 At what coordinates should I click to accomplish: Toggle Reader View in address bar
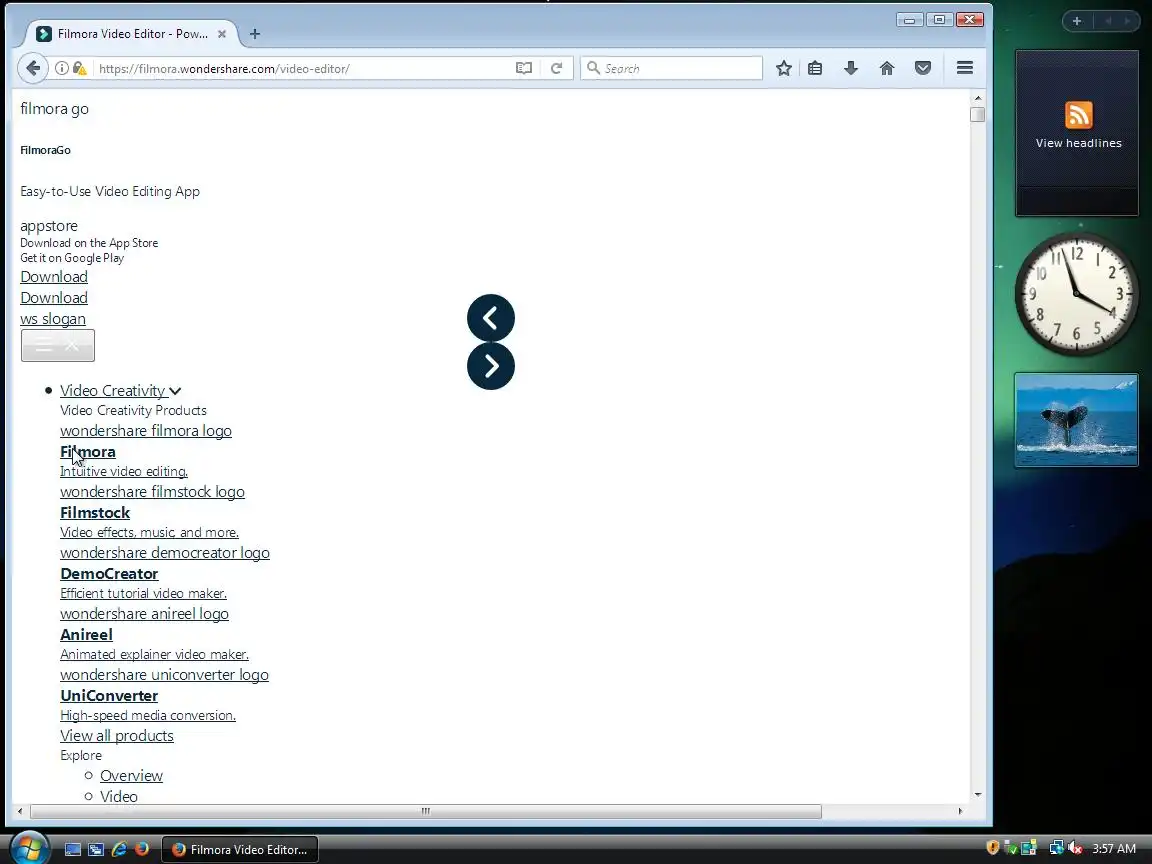[524, 68]
